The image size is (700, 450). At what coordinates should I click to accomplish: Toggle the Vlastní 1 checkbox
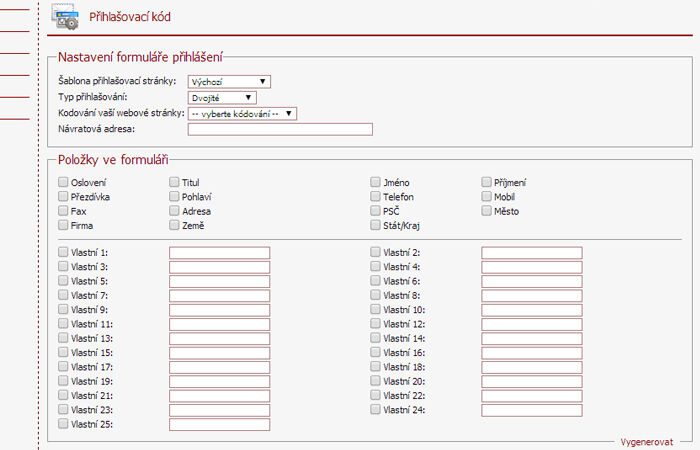[x=63, y=252]
